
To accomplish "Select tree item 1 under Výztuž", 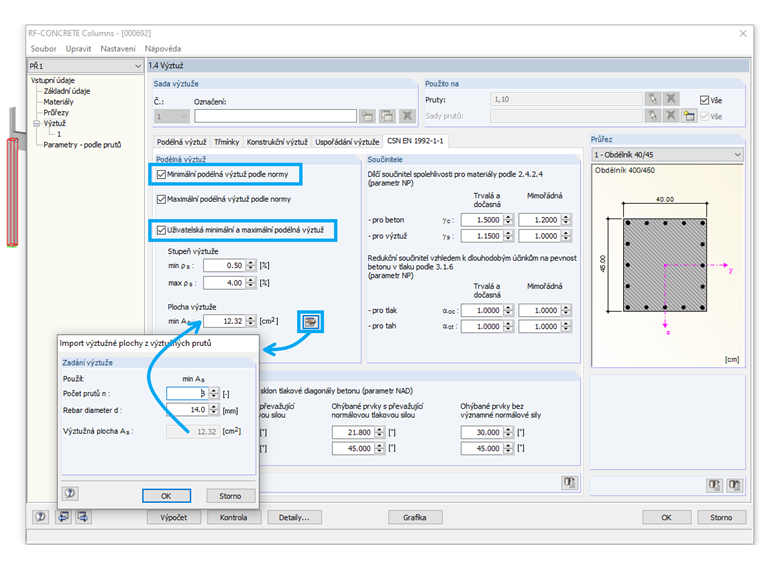I will click(59, 134).
